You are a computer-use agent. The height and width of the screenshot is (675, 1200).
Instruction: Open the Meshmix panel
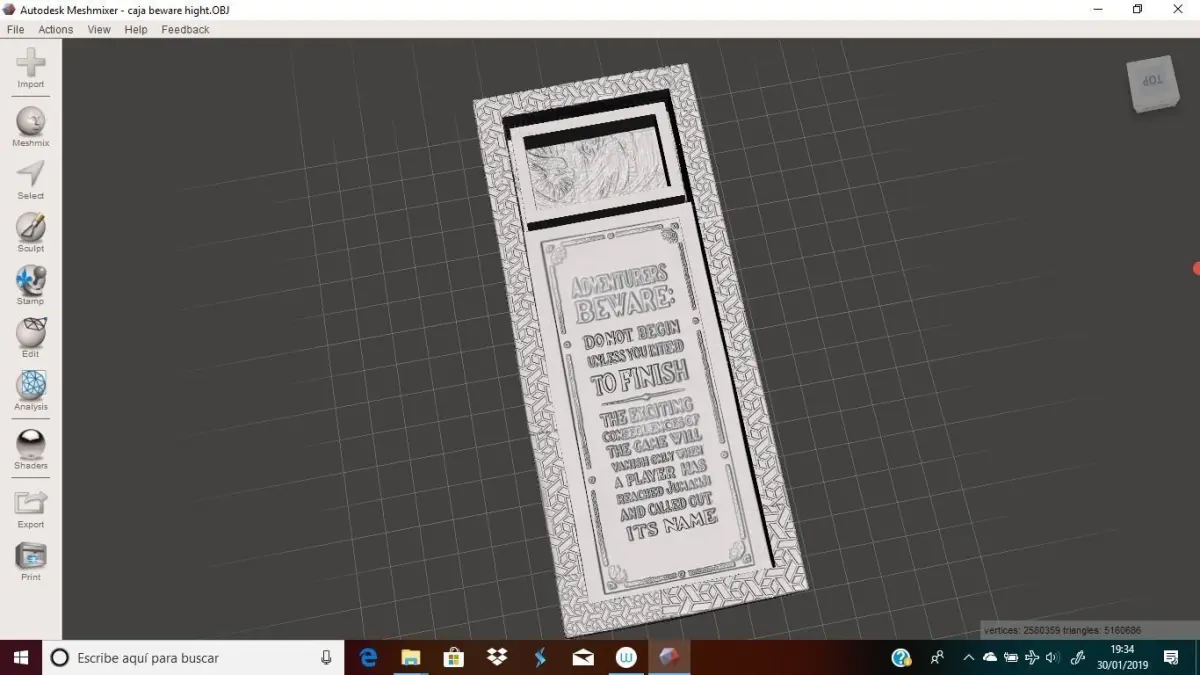(x=31, y=127)
